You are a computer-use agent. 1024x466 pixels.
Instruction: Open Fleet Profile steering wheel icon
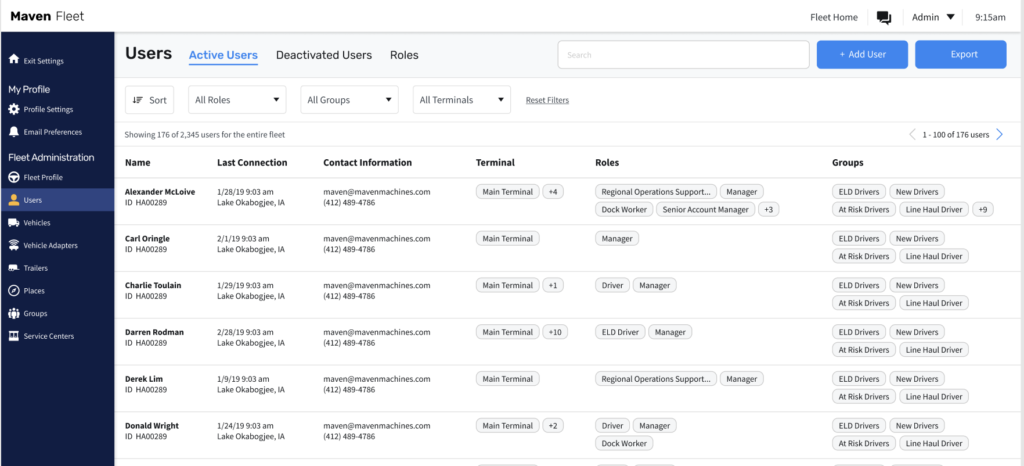coord(13,177)
